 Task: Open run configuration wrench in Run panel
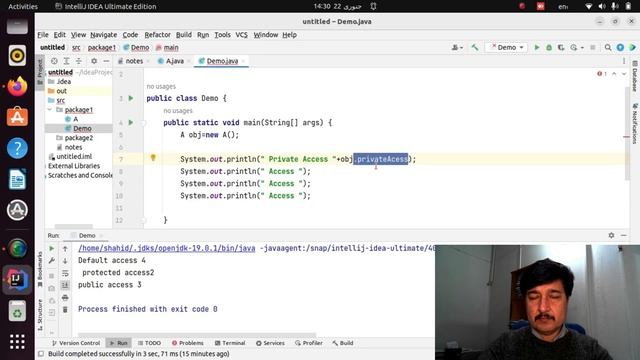coord(52,260)
